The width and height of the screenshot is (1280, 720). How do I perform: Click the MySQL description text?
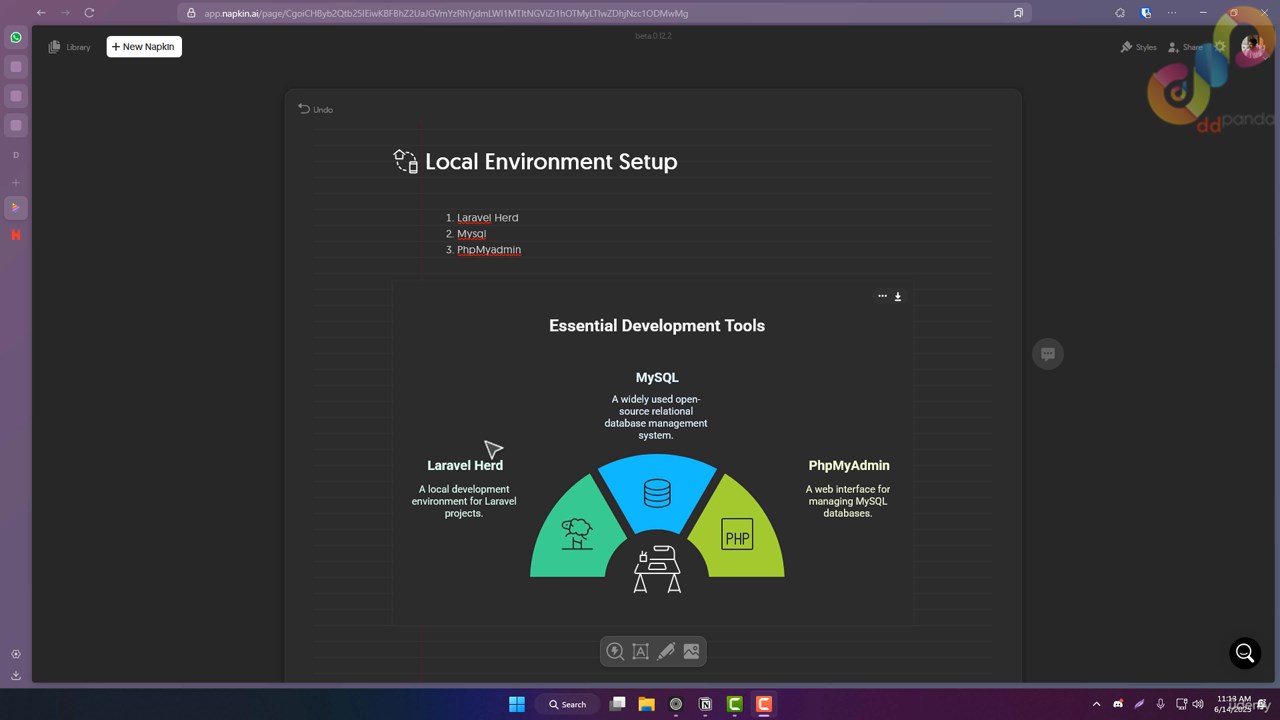point(656,417)
